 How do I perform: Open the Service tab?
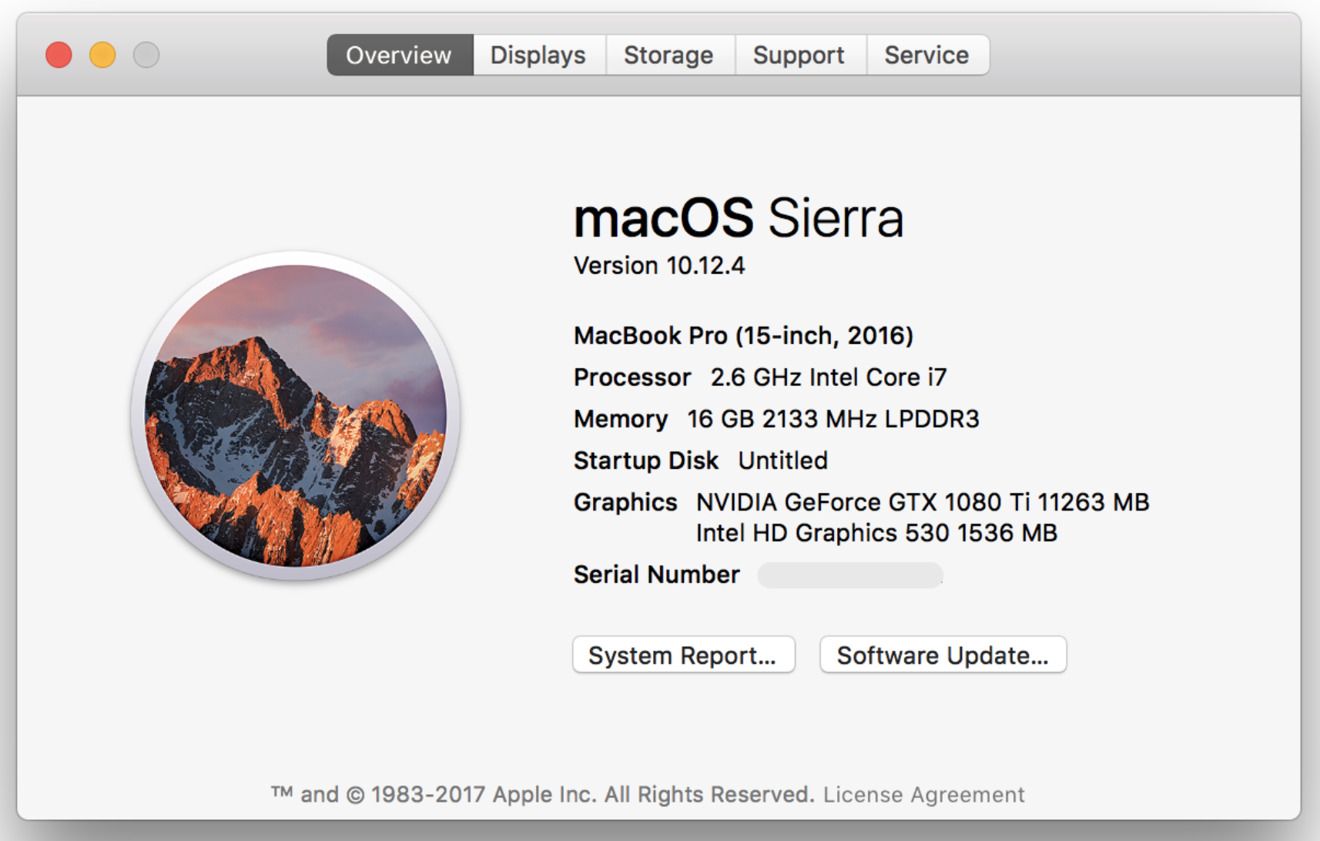pos(927,55)
